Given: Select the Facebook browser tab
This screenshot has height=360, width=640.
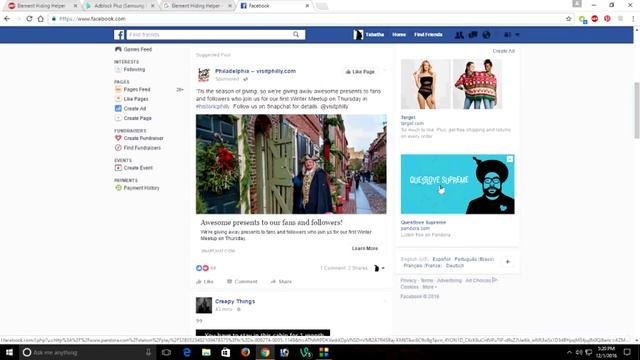Looking at the screenshot, I should click(x=274, y=6).
